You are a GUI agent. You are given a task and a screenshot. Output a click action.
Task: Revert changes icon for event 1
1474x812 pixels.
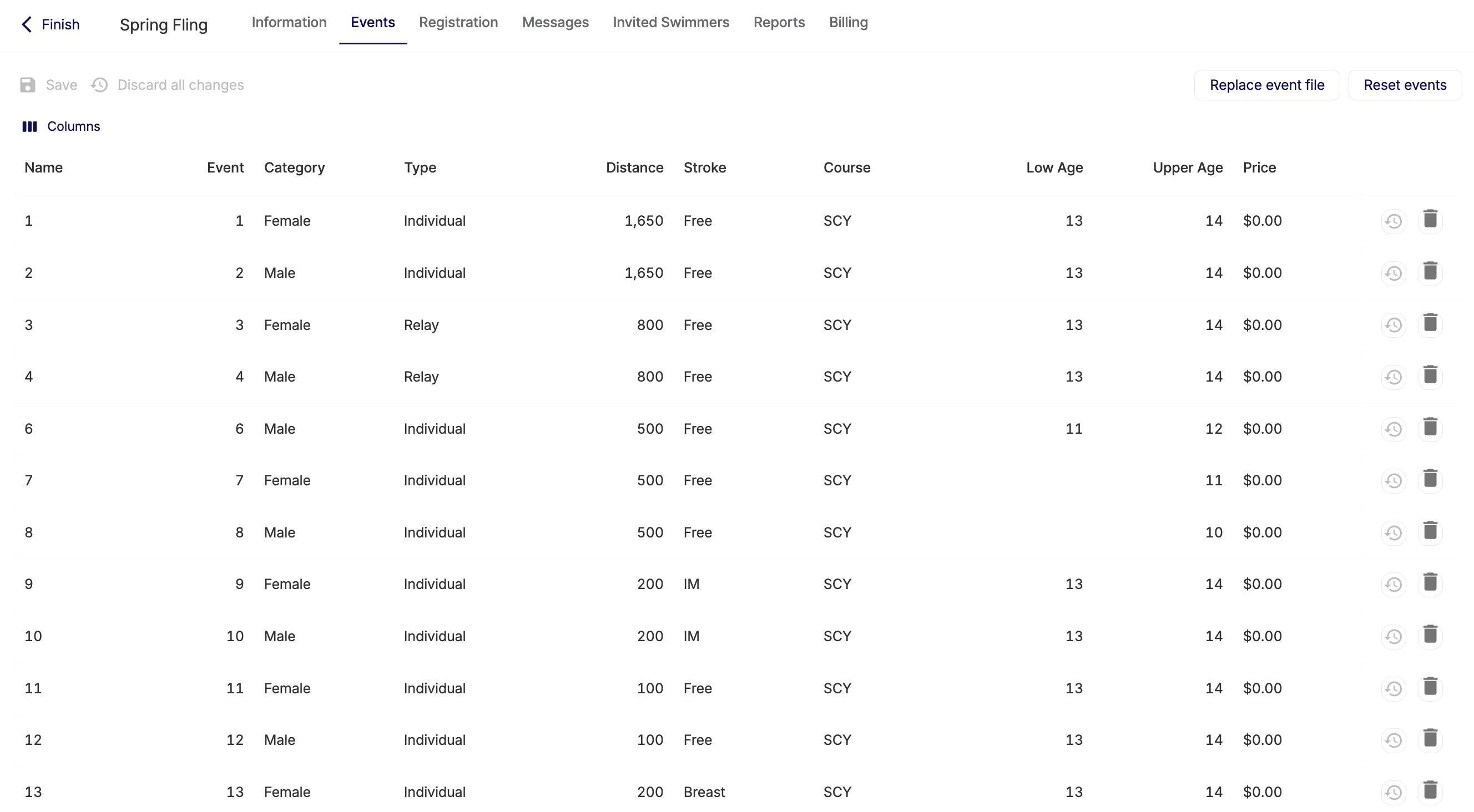1394,221
